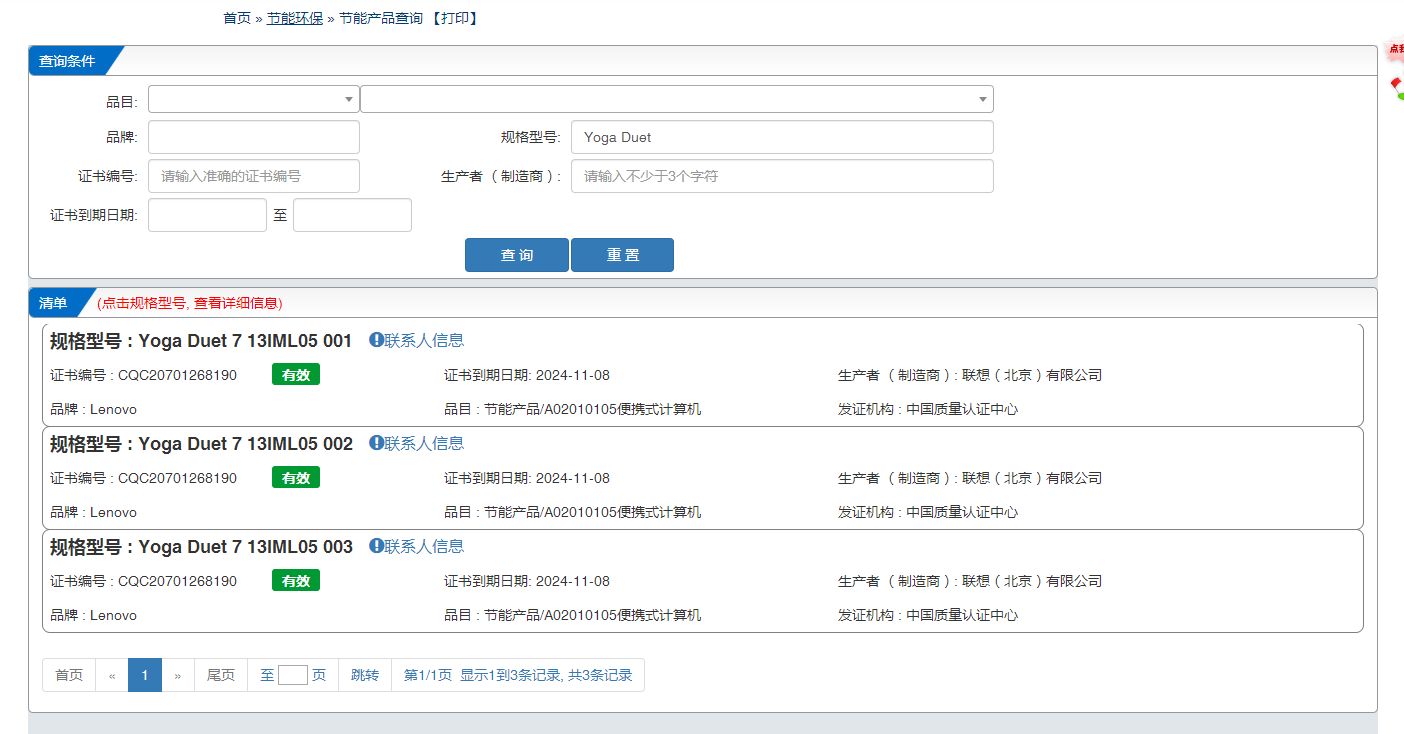This screenshot has width=1404, height=734.
Task: Click the 查询 search button
Action: pyautogui.click(x=517, y=255)
